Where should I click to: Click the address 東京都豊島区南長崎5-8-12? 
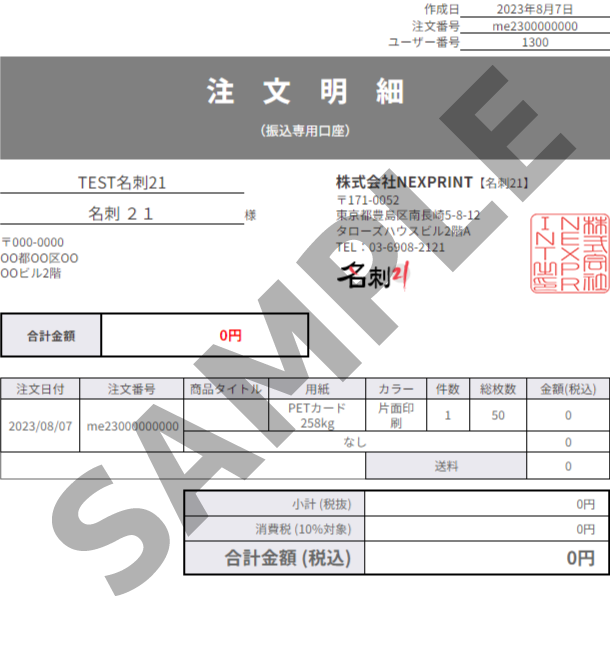(408, 215)
